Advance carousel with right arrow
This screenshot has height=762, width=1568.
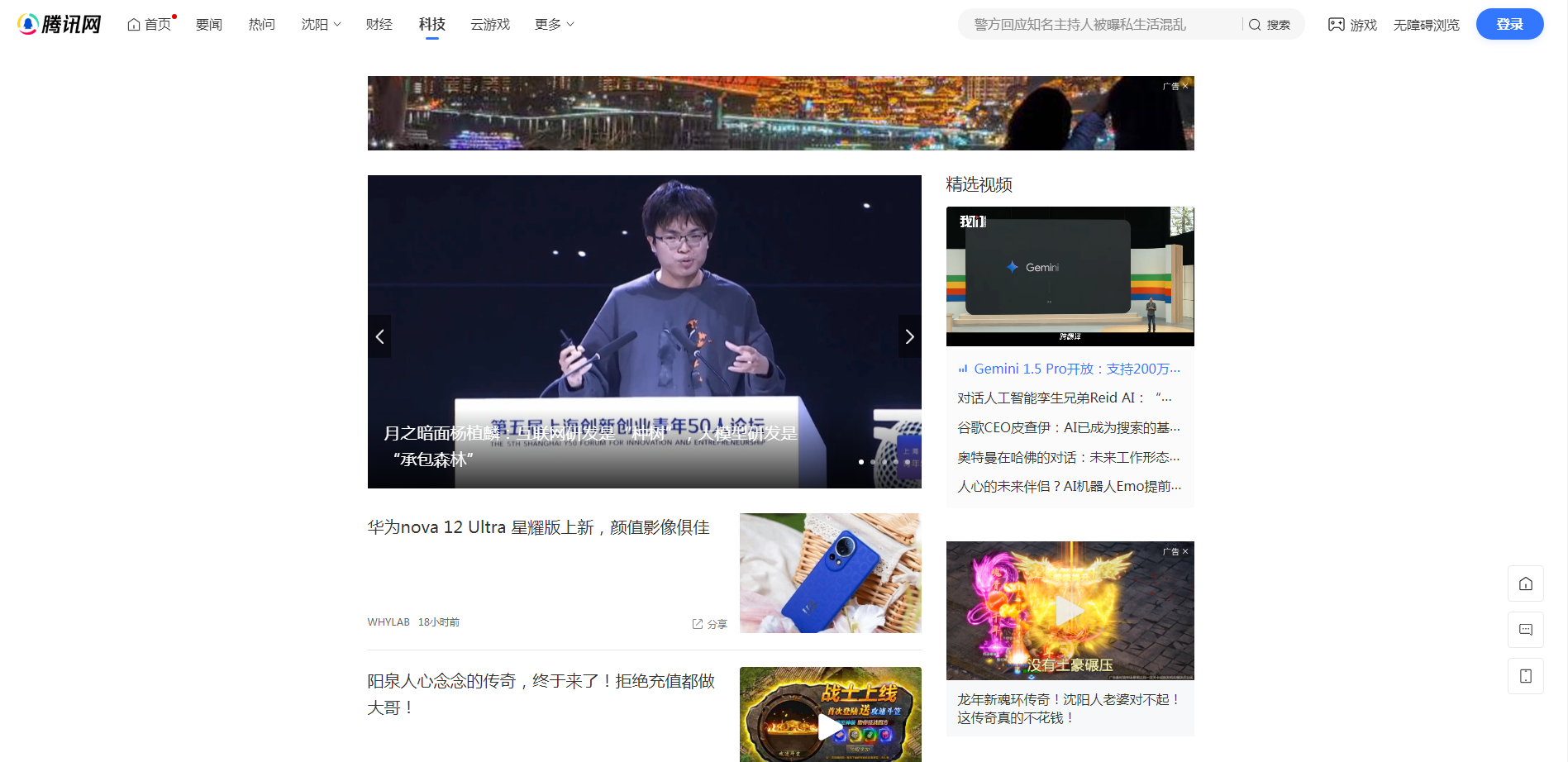point(909,336)
